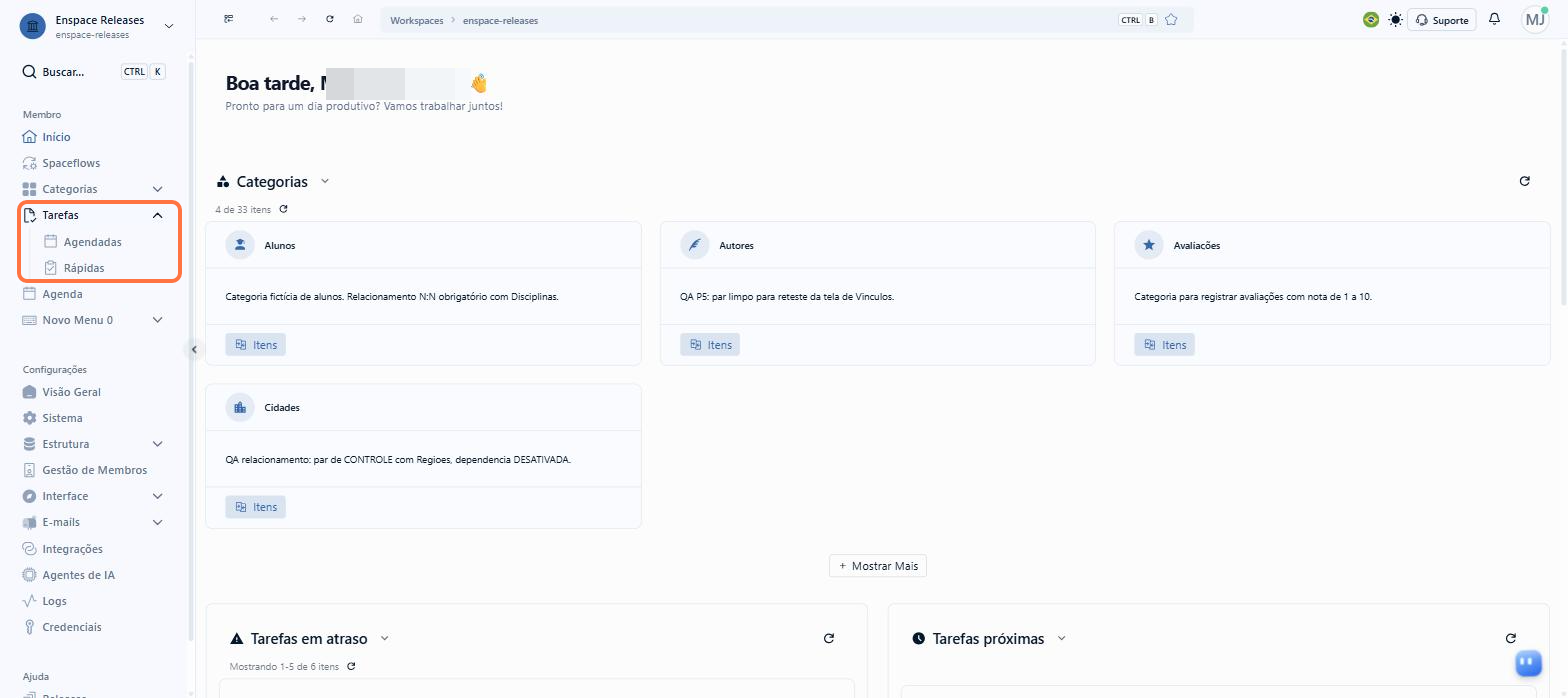
Task: Open Logs page
Action: [x=54, y=601]
